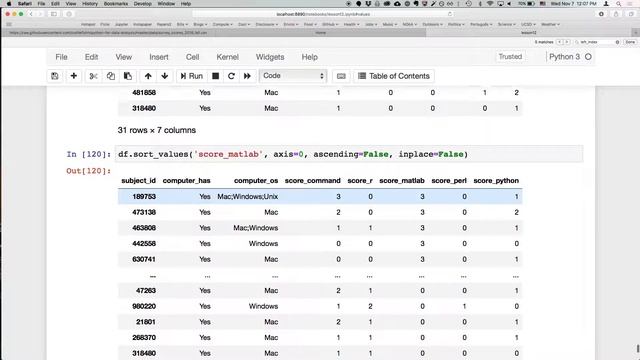
Task: Open the cell type dropdown showing Code
Action: tap(293, 76)
